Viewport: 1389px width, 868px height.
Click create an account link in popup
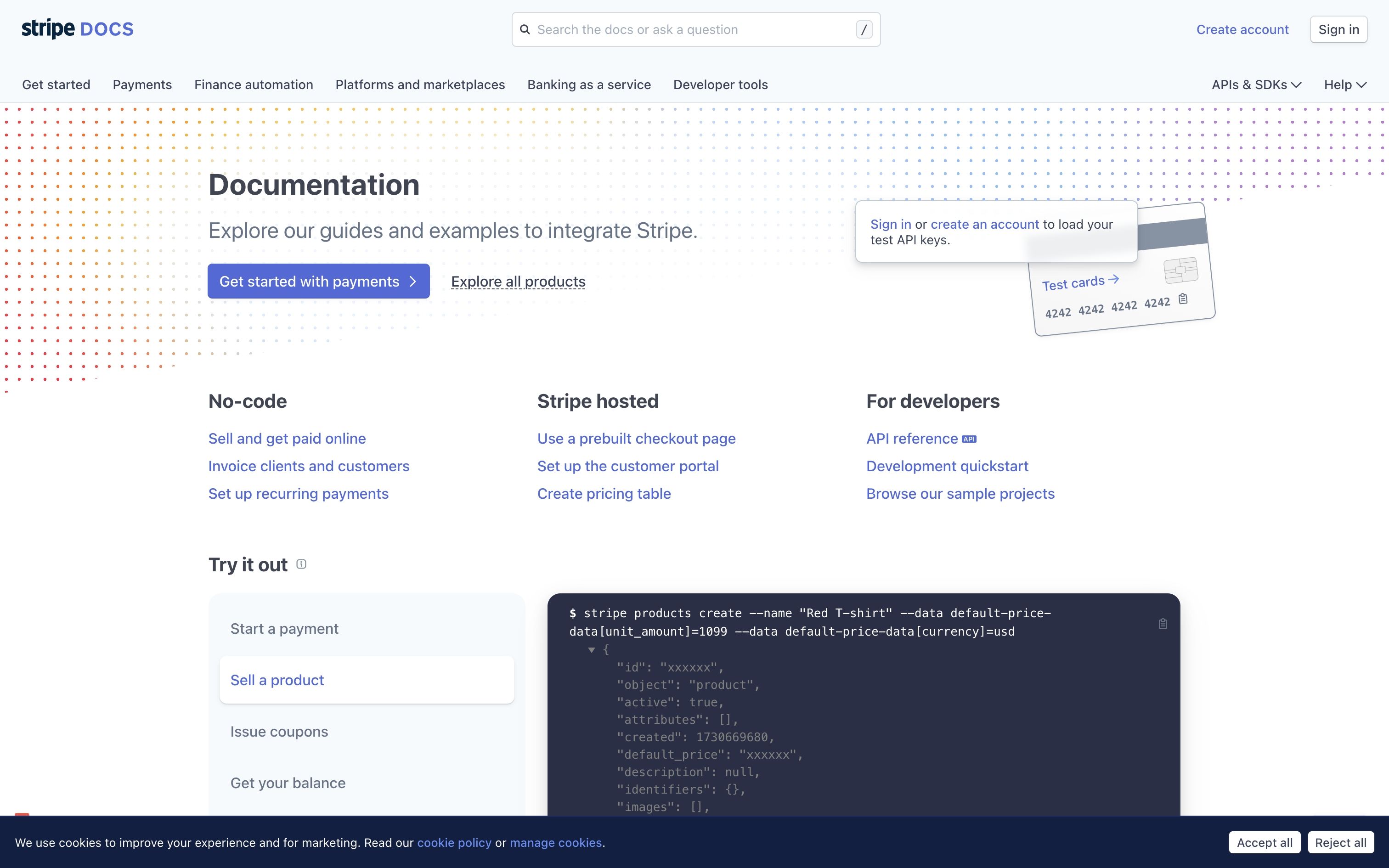pyautogui.click(x=984, y=225)
